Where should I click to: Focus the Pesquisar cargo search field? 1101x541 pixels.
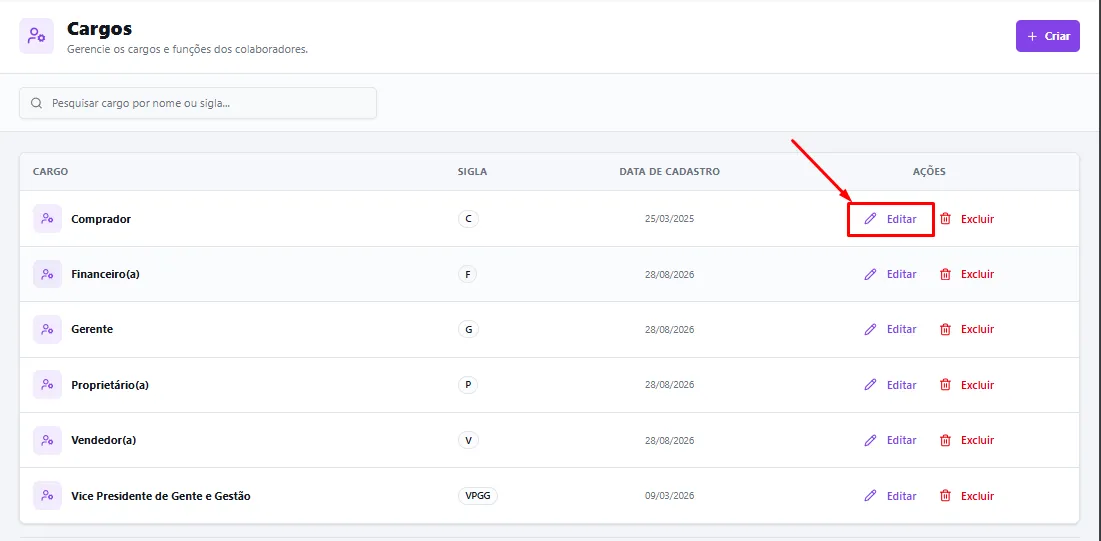[198, 103]
